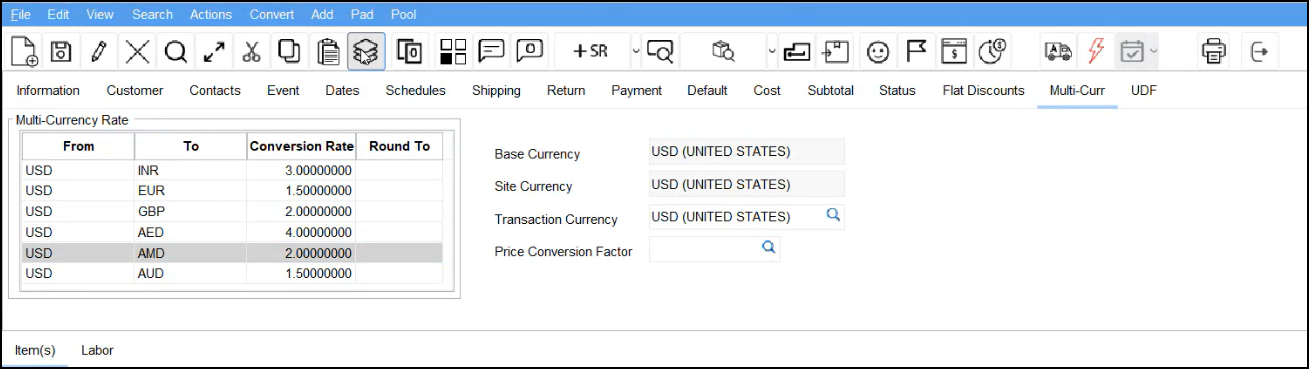Click the delivery truck icon

(x=1057, y=51)
